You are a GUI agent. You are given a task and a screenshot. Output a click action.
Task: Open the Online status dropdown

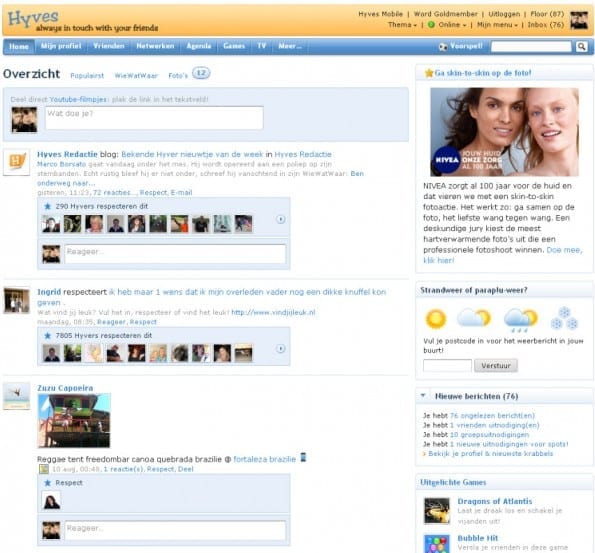point(452,25)
